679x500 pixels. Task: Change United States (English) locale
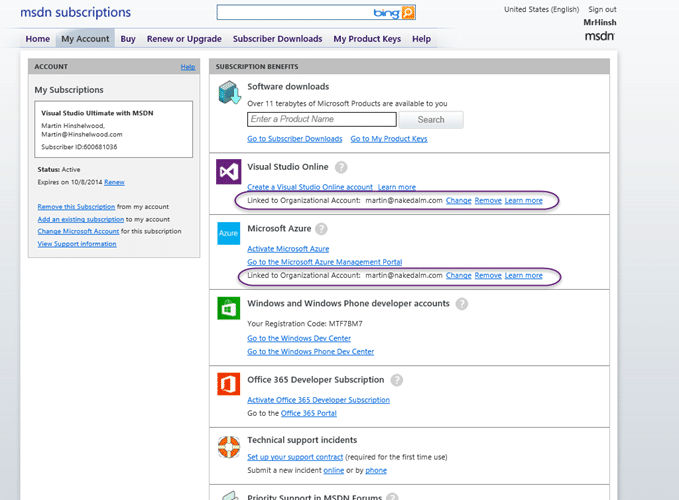(541, 10)
